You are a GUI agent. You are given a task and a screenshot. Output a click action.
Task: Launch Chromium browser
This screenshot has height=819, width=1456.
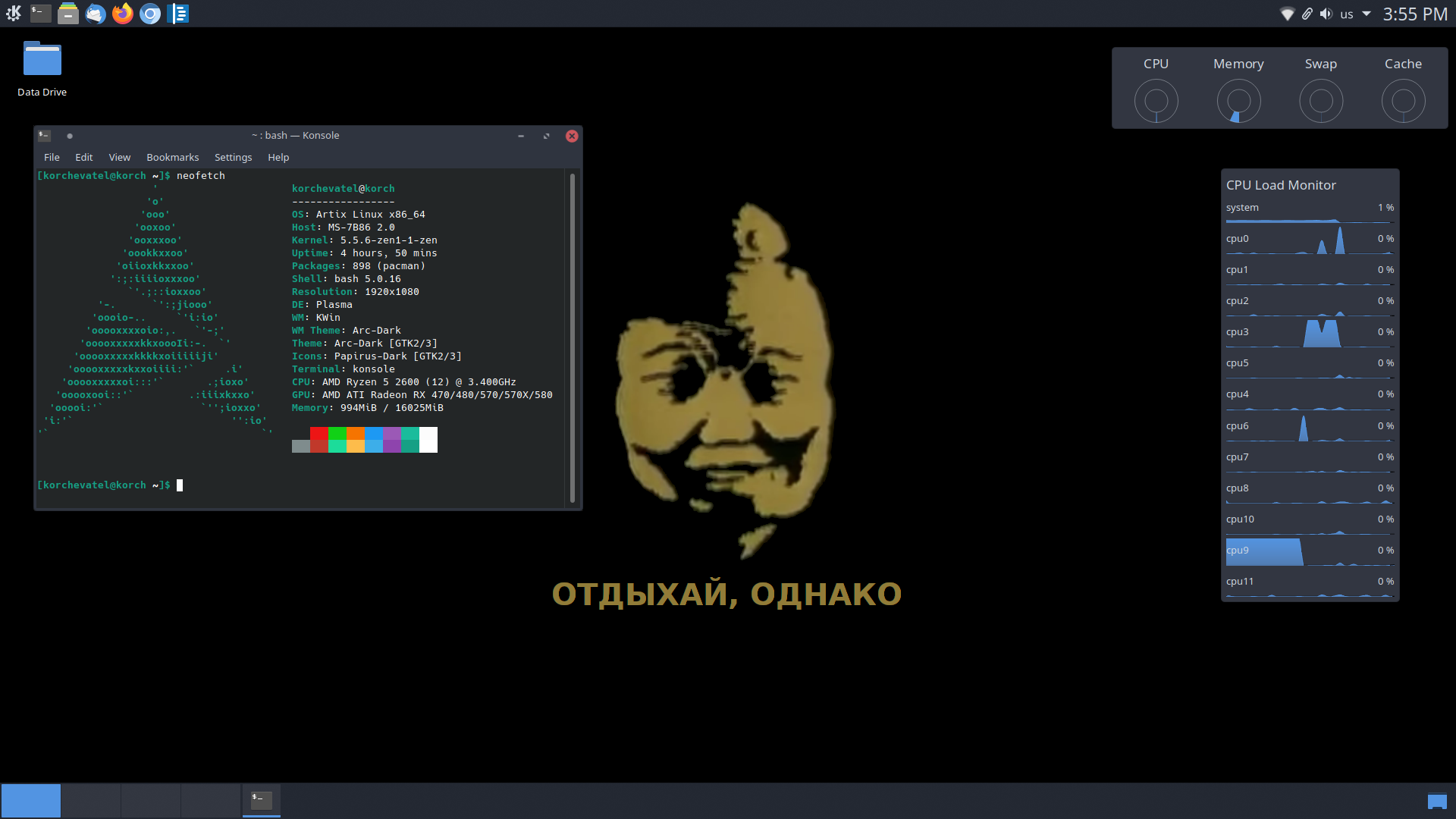[x=150, y=14]
